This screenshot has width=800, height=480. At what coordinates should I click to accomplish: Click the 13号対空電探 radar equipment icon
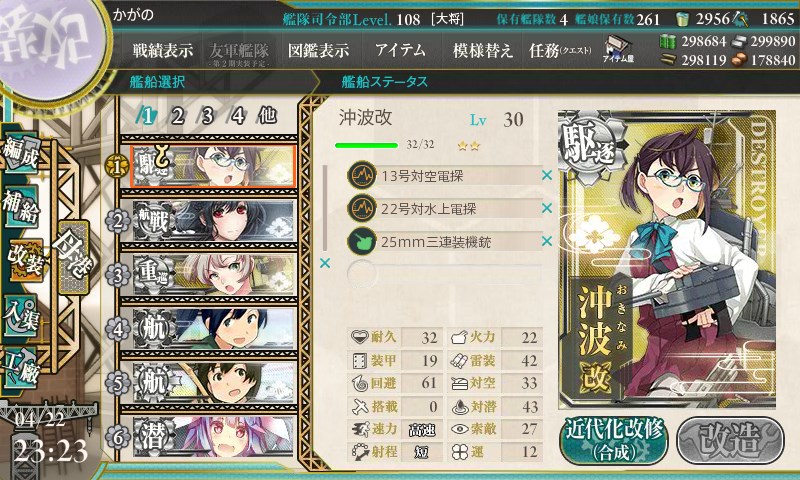362,175
